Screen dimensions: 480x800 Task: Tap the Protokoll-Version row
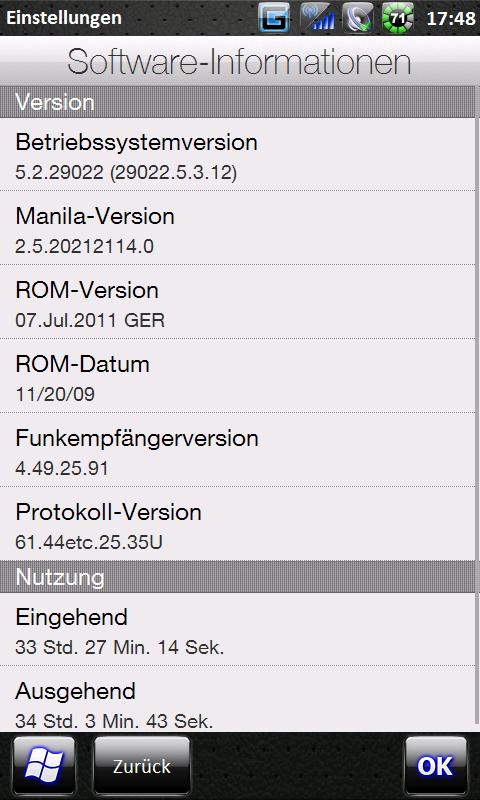(238, 523)
